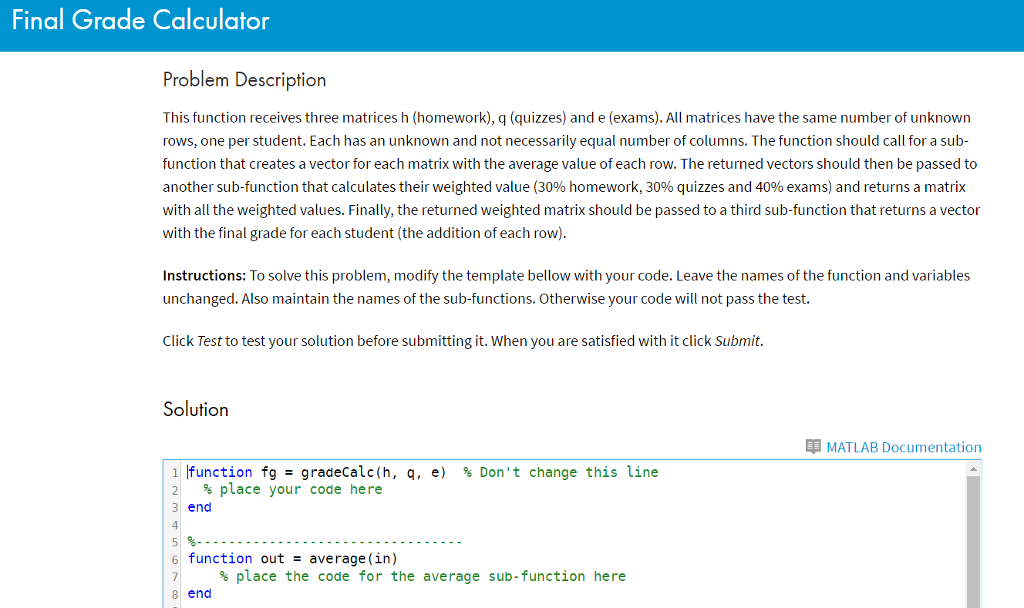Click line number 1 in the gutter

pyautogui.click(x=174, y=471)
